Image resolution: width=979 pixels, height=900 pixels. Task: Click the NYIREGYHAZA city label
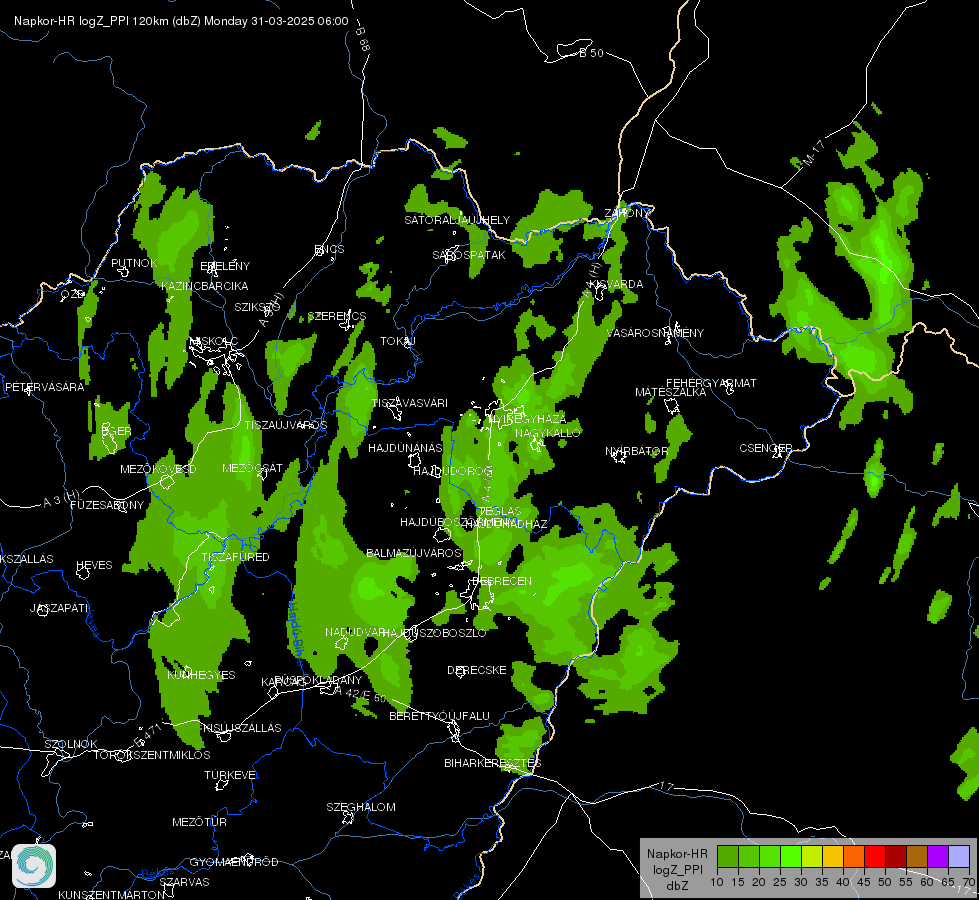point(528,418)
